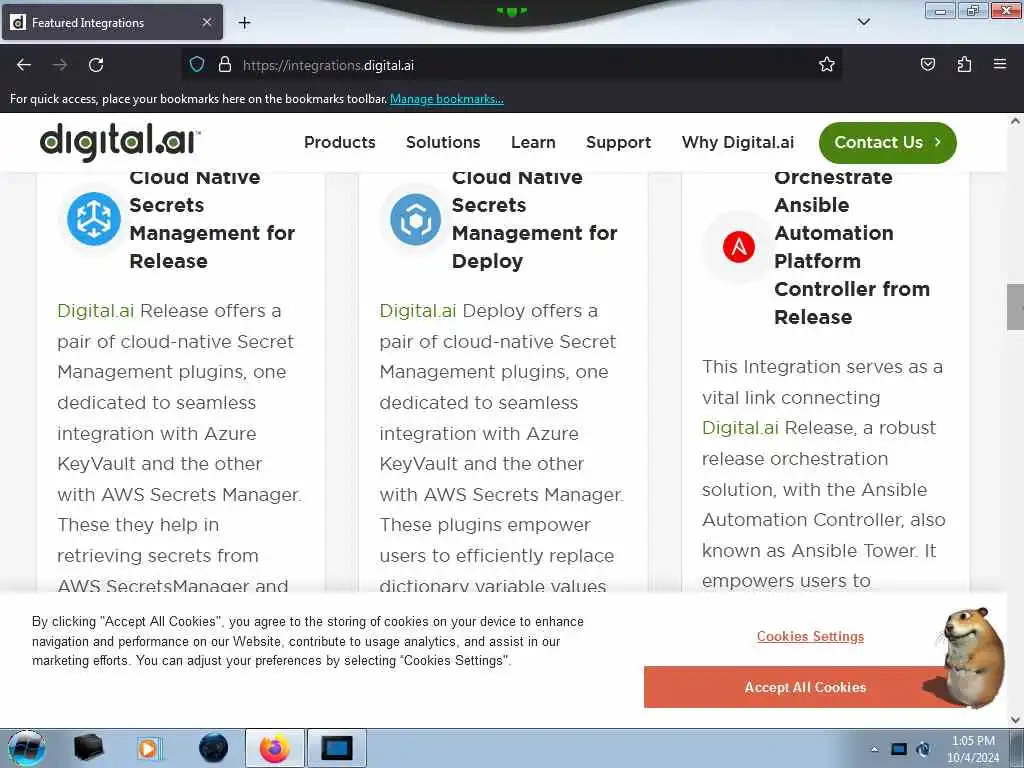The height and width of the screenshot is (768, 1024).
Task: Open the black box taskbar icon
Action: [x=88, y=748]
